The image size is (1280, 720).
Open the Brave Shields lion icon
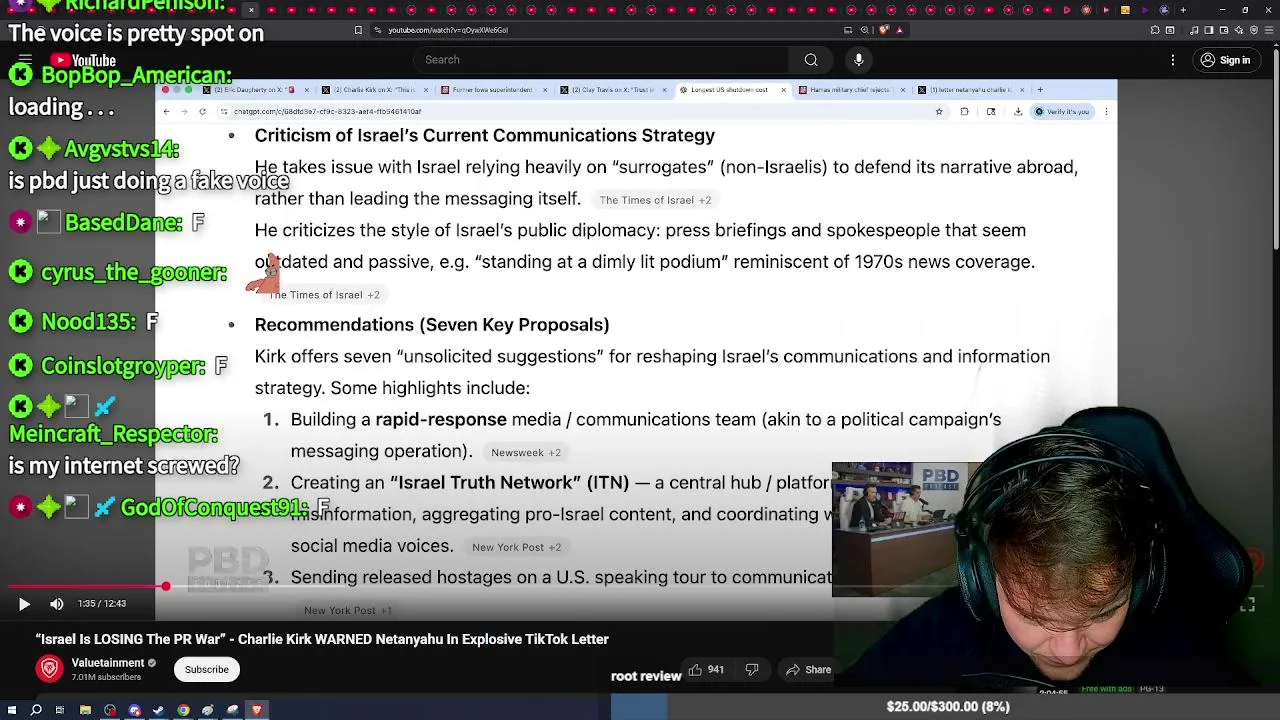point(883,30)
